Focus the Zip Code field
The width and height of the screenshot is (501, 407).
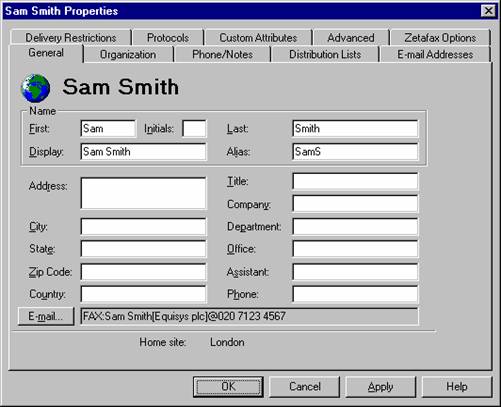click(x=143, y=272)
